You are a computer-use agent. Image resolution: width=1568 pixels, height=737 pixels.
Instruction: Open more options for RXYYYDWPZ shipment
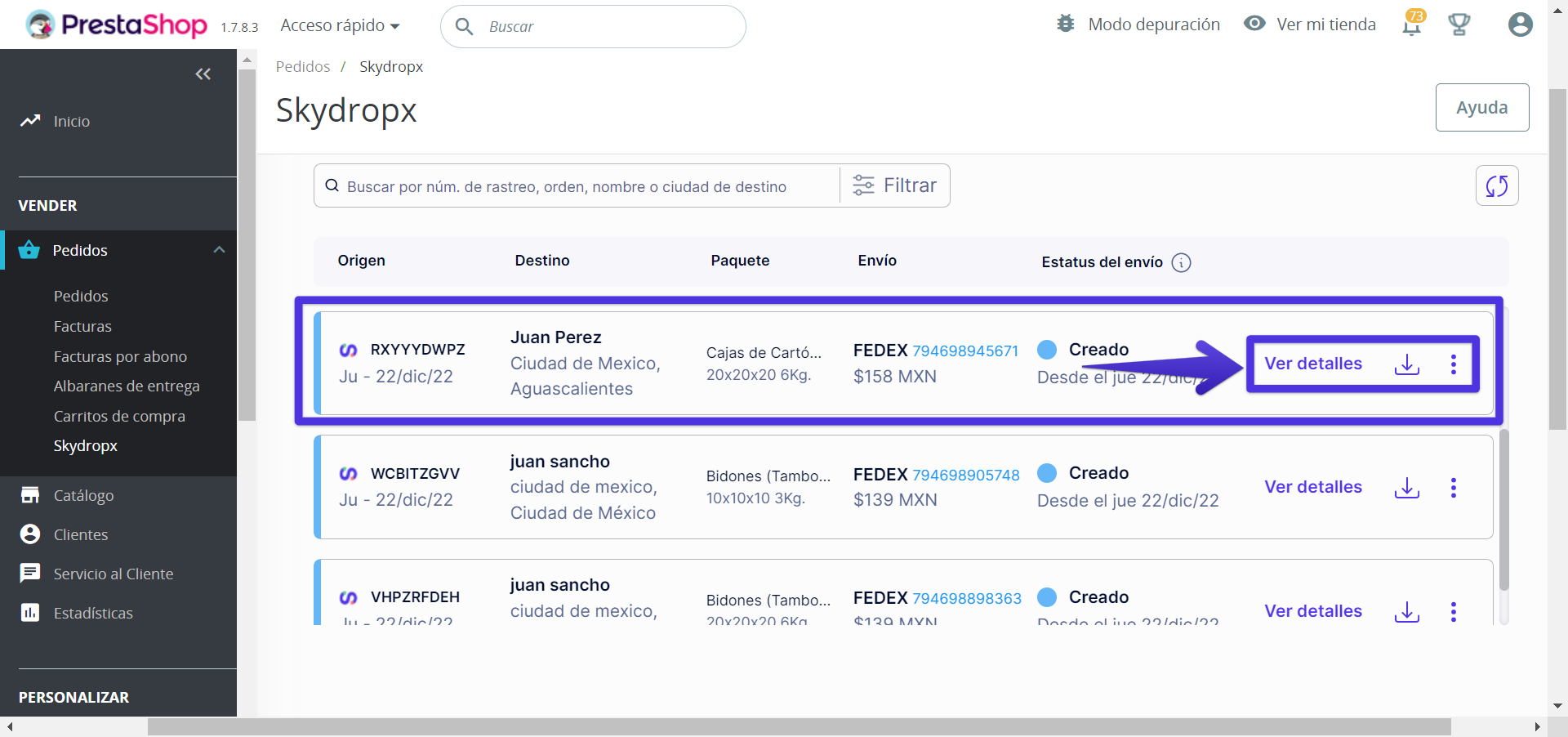(x=1454, y=364)
